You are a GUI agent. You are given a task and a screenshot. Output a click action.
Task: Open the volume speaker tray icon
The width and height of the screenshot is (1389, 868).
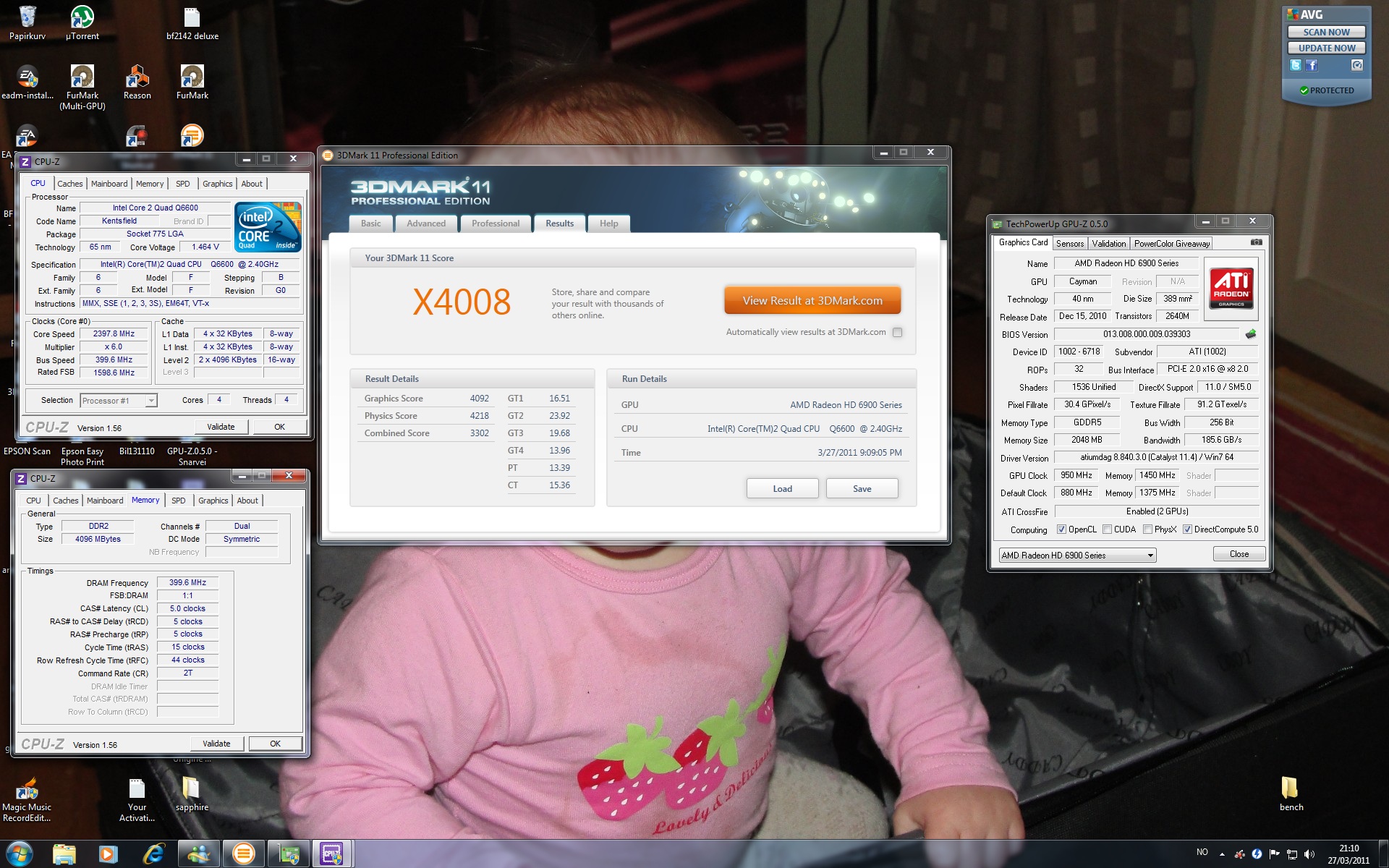point(1309,854)
